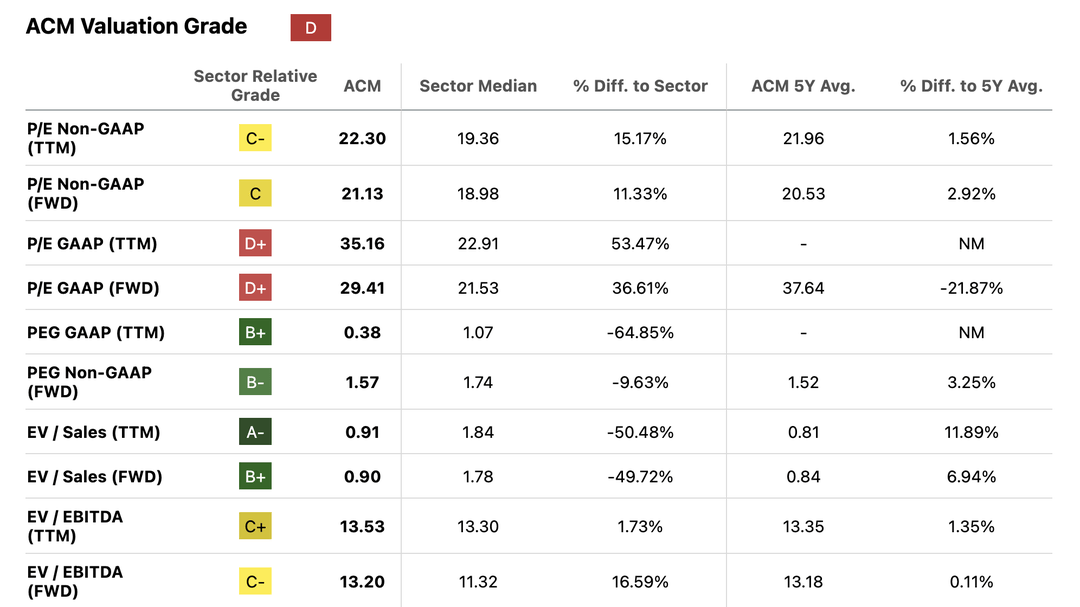Click the C grade badge for P/E Non-GAAP (FWD)
This screenshot has height=607, width=1080.
pyautogui.click(x=255, y=194)
